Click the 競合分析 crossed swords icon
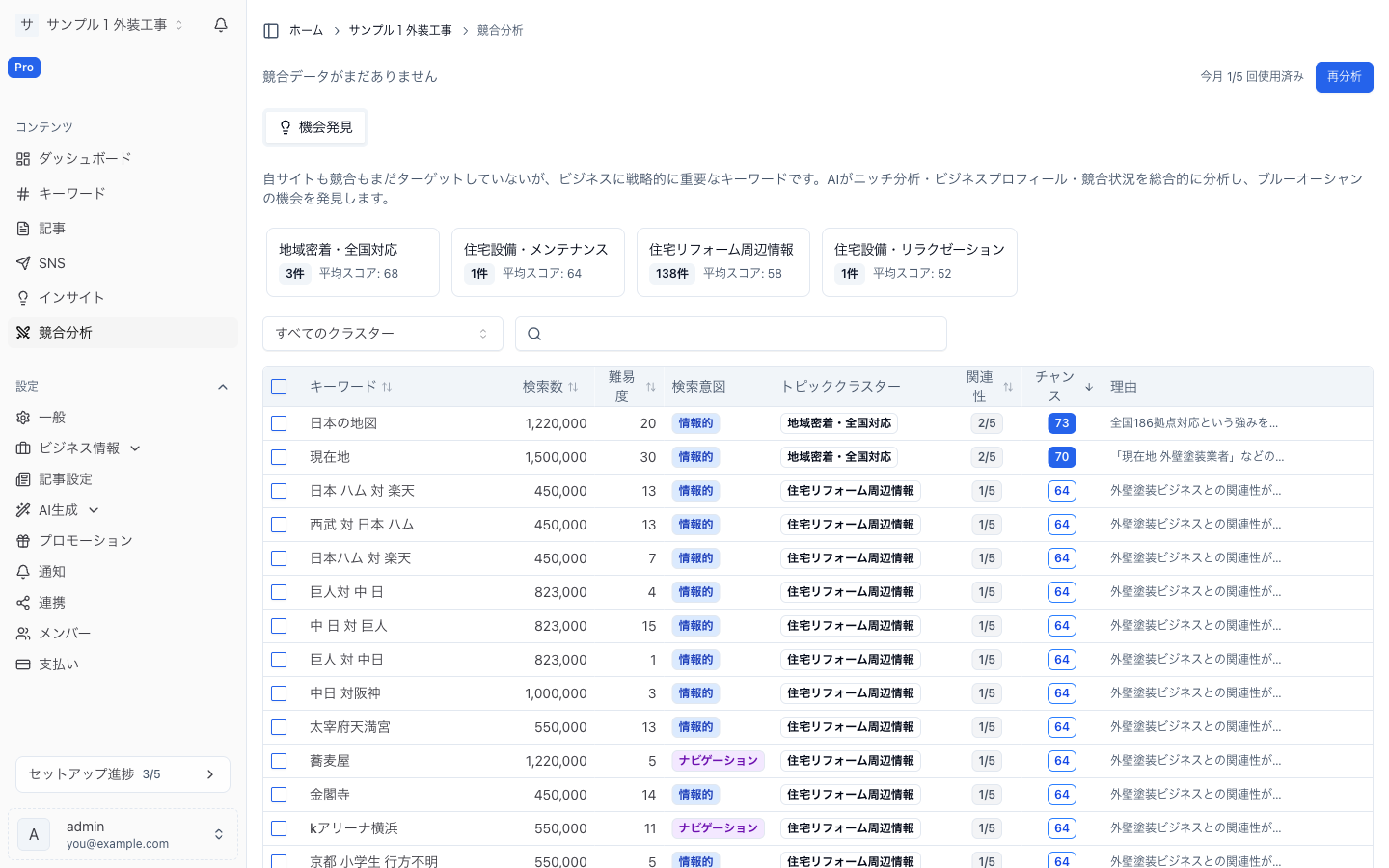The image size is (1389, 868). pos(23,333)
